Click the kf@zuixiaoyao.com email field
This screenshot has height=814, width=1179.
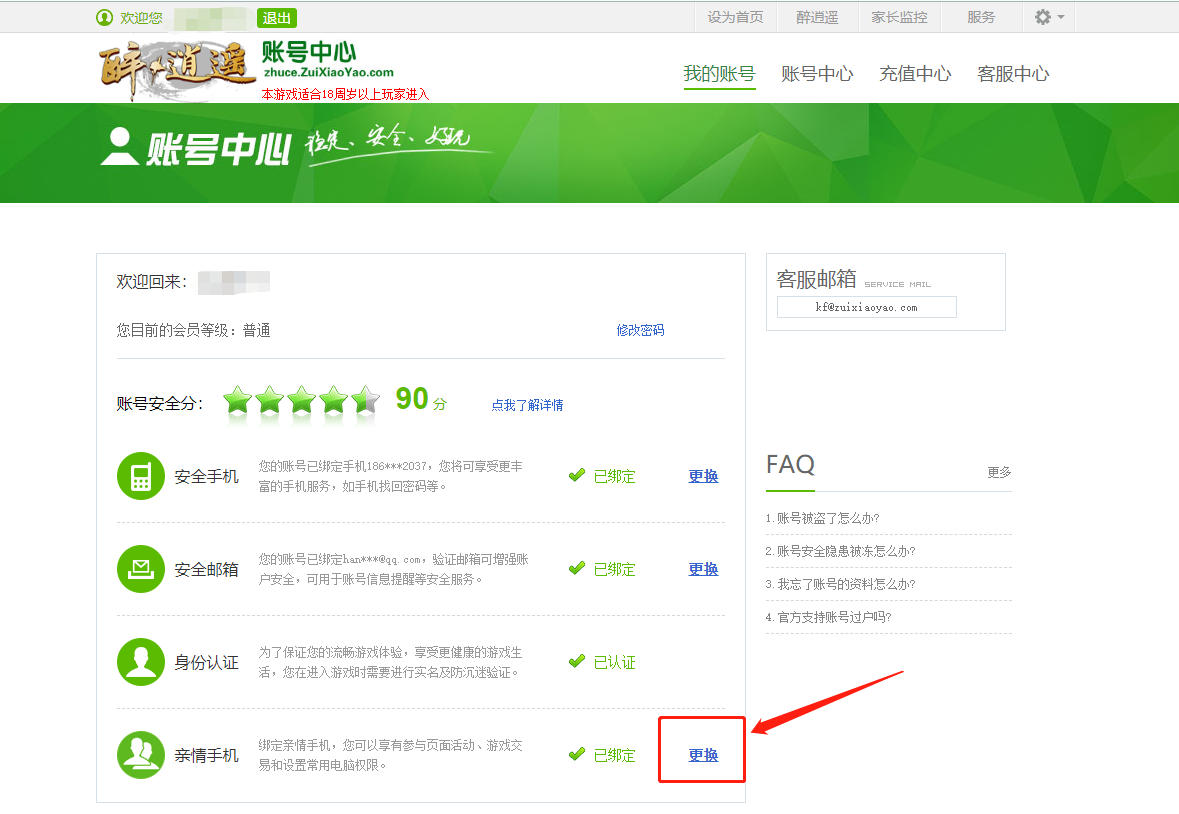(x=866, y=307)
